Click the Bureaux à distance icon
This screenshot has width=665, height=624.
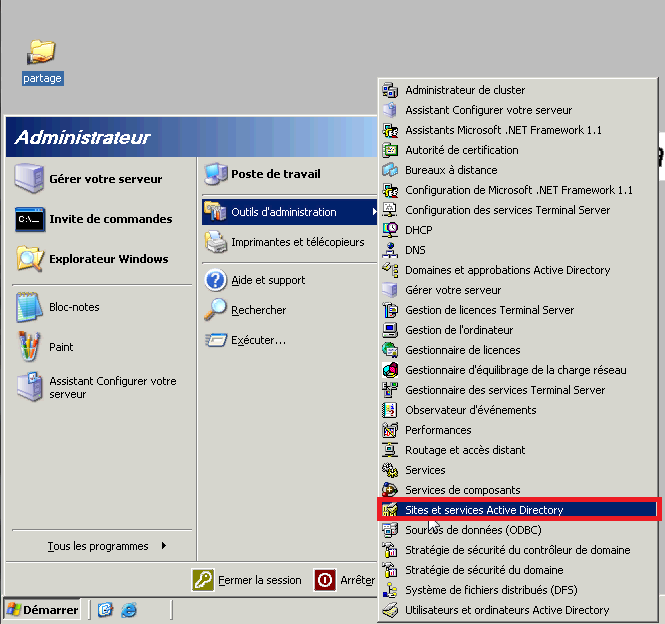click(390, 170)
